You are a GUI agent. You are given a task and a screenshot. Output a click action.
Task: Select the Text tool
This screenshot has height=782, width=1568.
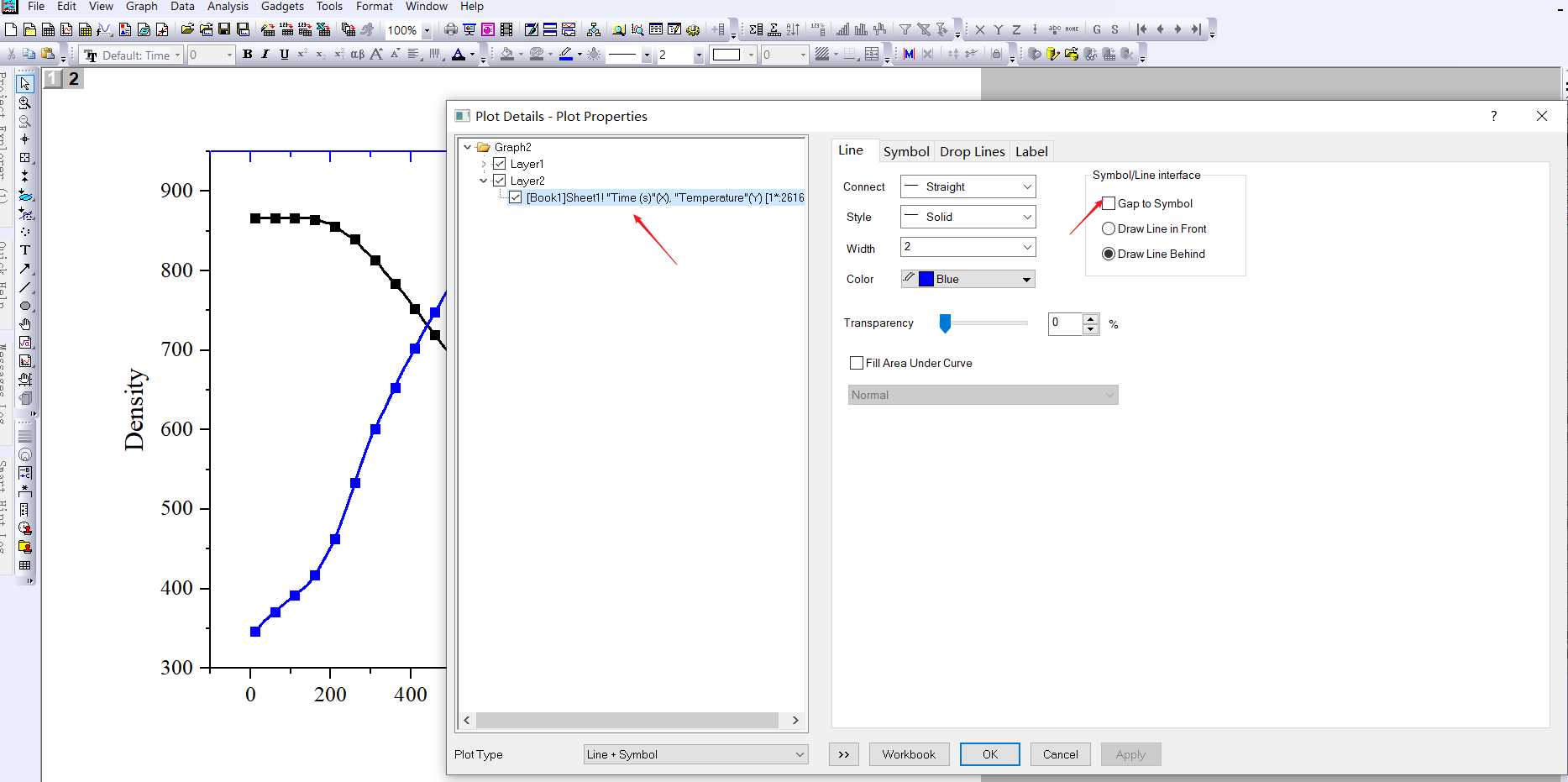pos(25,250)
